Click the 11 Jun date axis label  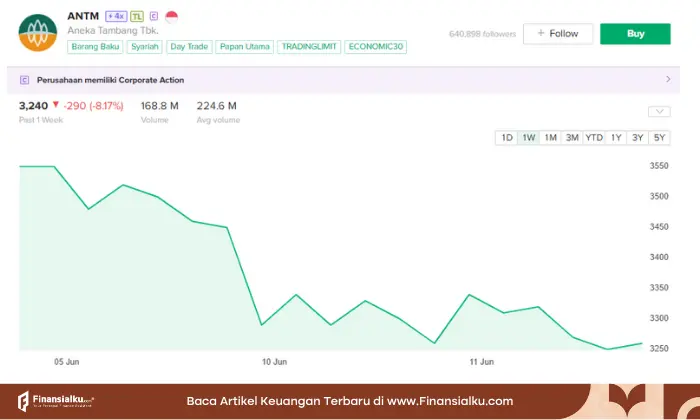[482, 362]
